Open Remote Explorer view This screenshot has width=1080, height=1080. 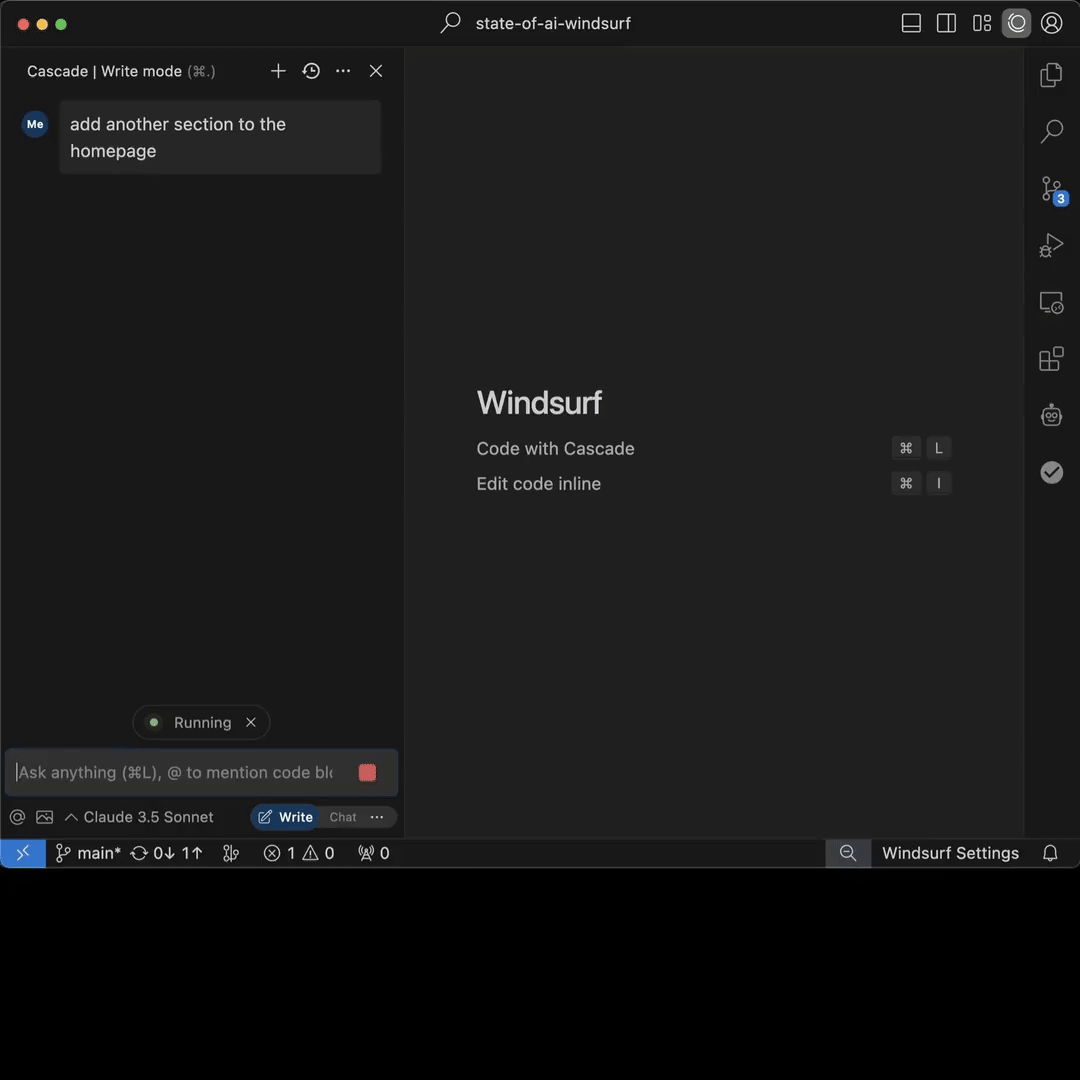(1051, 302)
